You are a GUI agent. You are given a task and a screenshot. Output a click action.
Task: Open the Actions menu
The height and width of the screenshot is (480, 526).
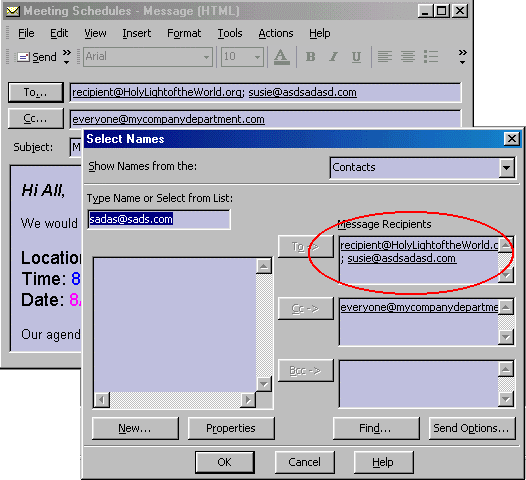pyautogui.click(x=276, y=33)
